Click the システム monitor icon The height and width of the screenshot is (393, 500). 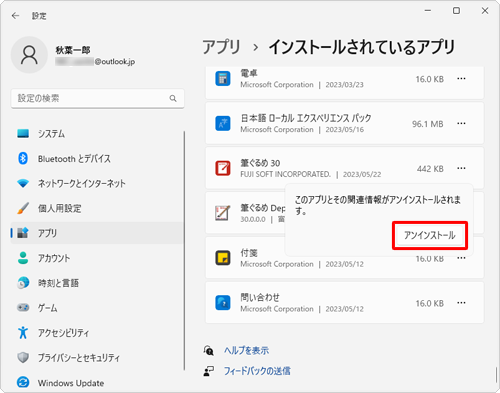(23, 134)
